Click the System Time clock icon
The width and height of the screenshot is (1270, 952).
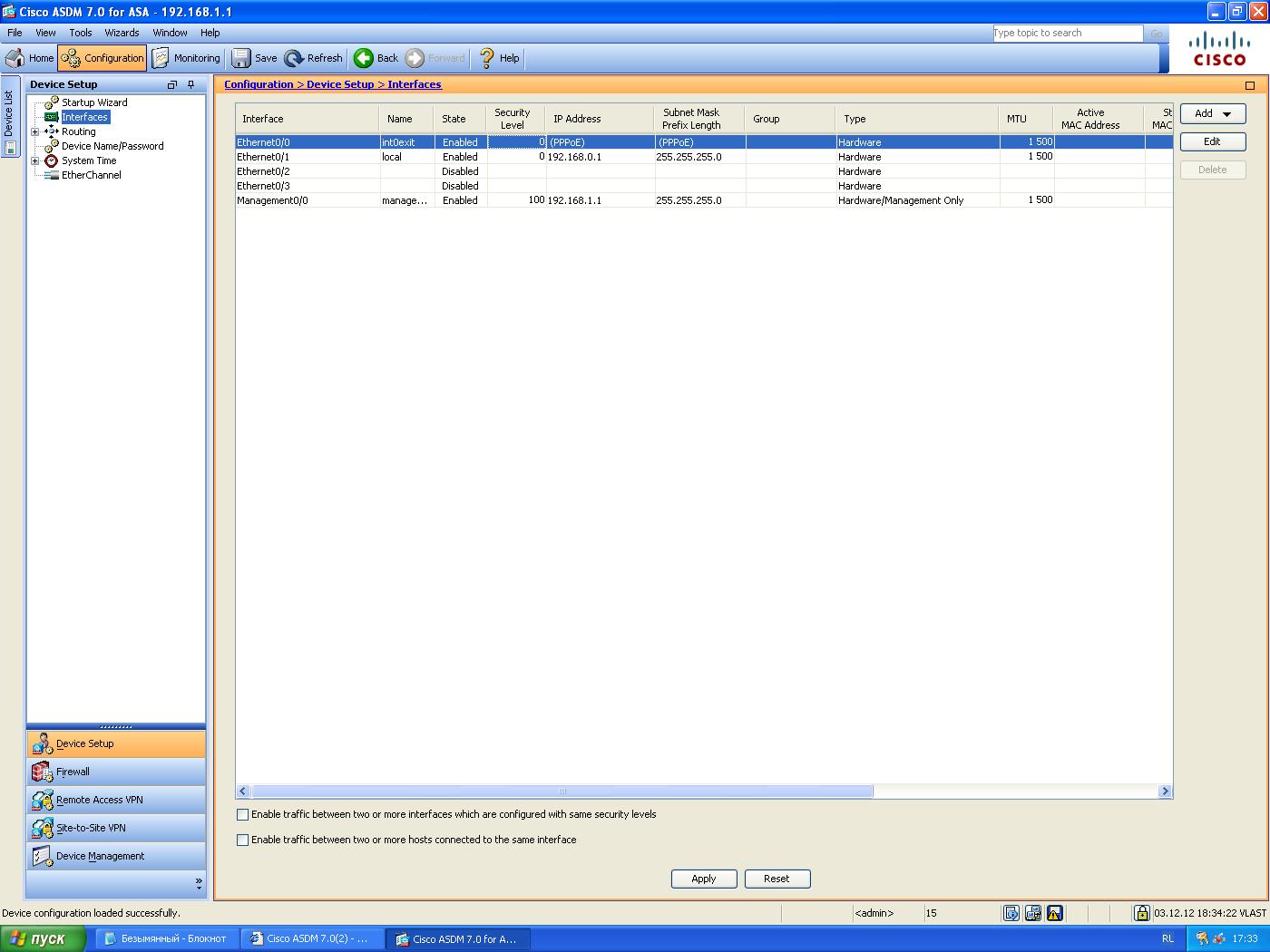click(52, 160)
